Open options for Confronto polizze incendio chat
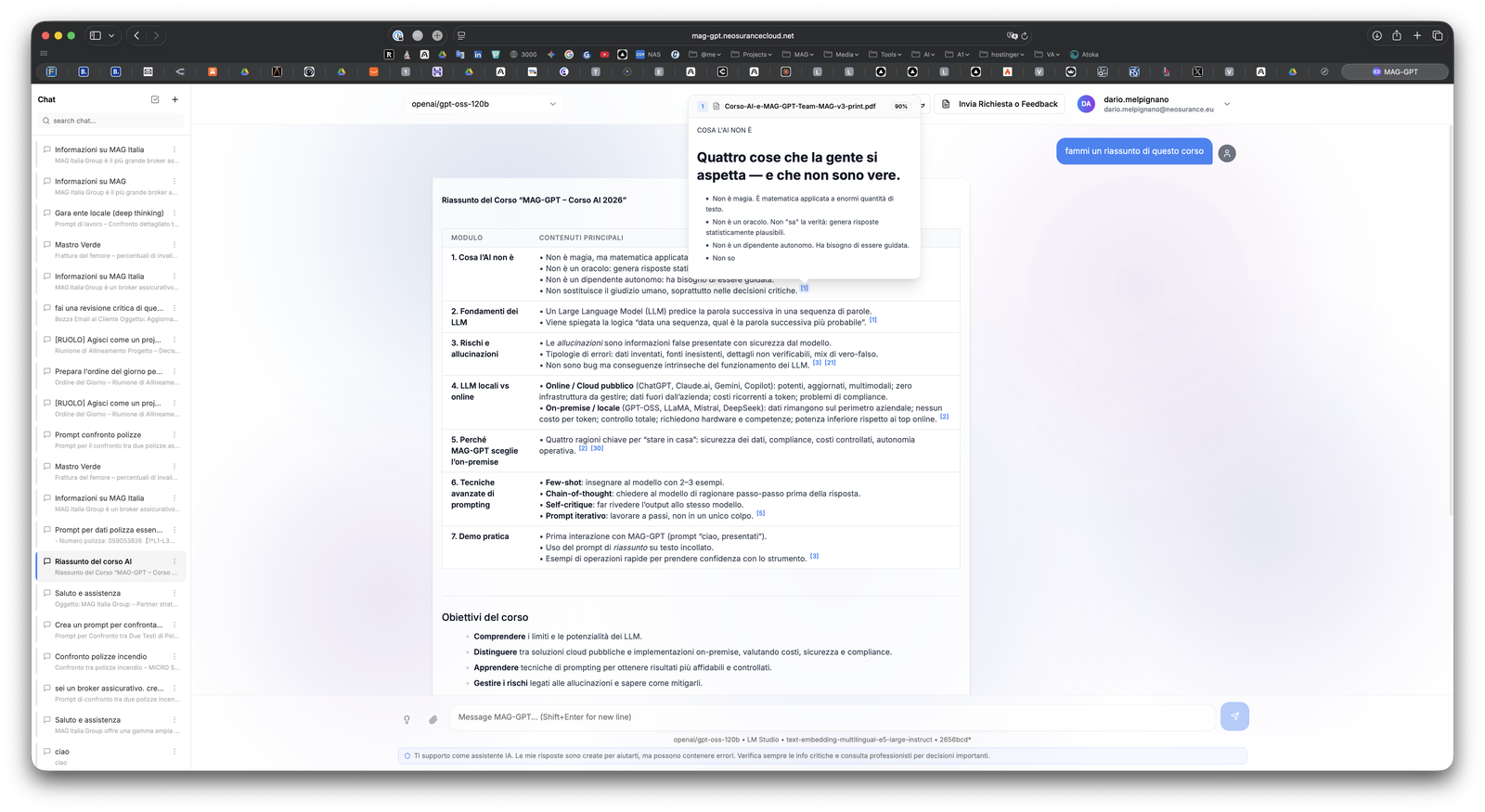The image size is (1485, 812). (x=174, y=656)
